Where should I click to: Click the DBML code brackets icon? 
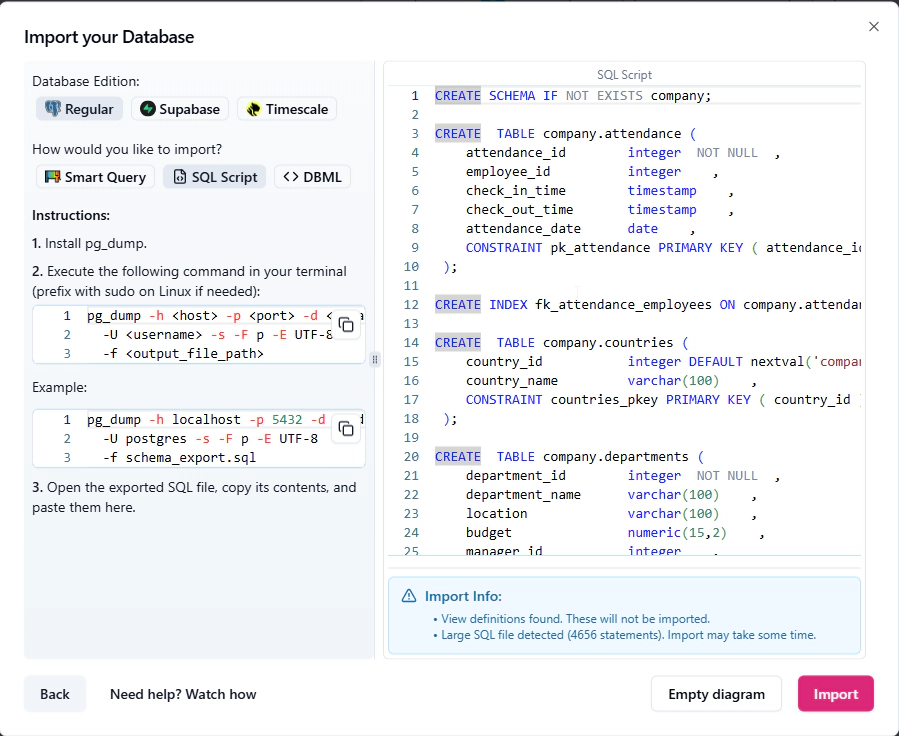pyautogui.click(x=291, y=177)
